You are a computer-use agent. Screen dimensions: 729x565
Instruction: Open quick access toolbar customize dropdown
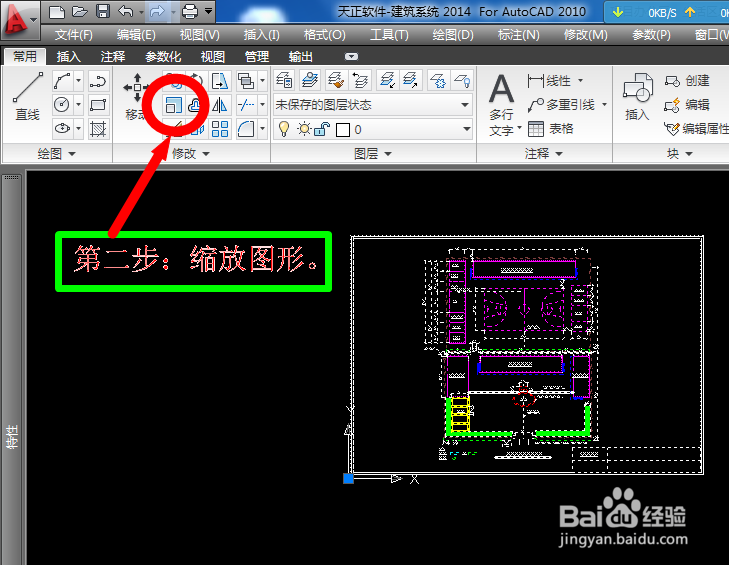[x=209, y=11]
